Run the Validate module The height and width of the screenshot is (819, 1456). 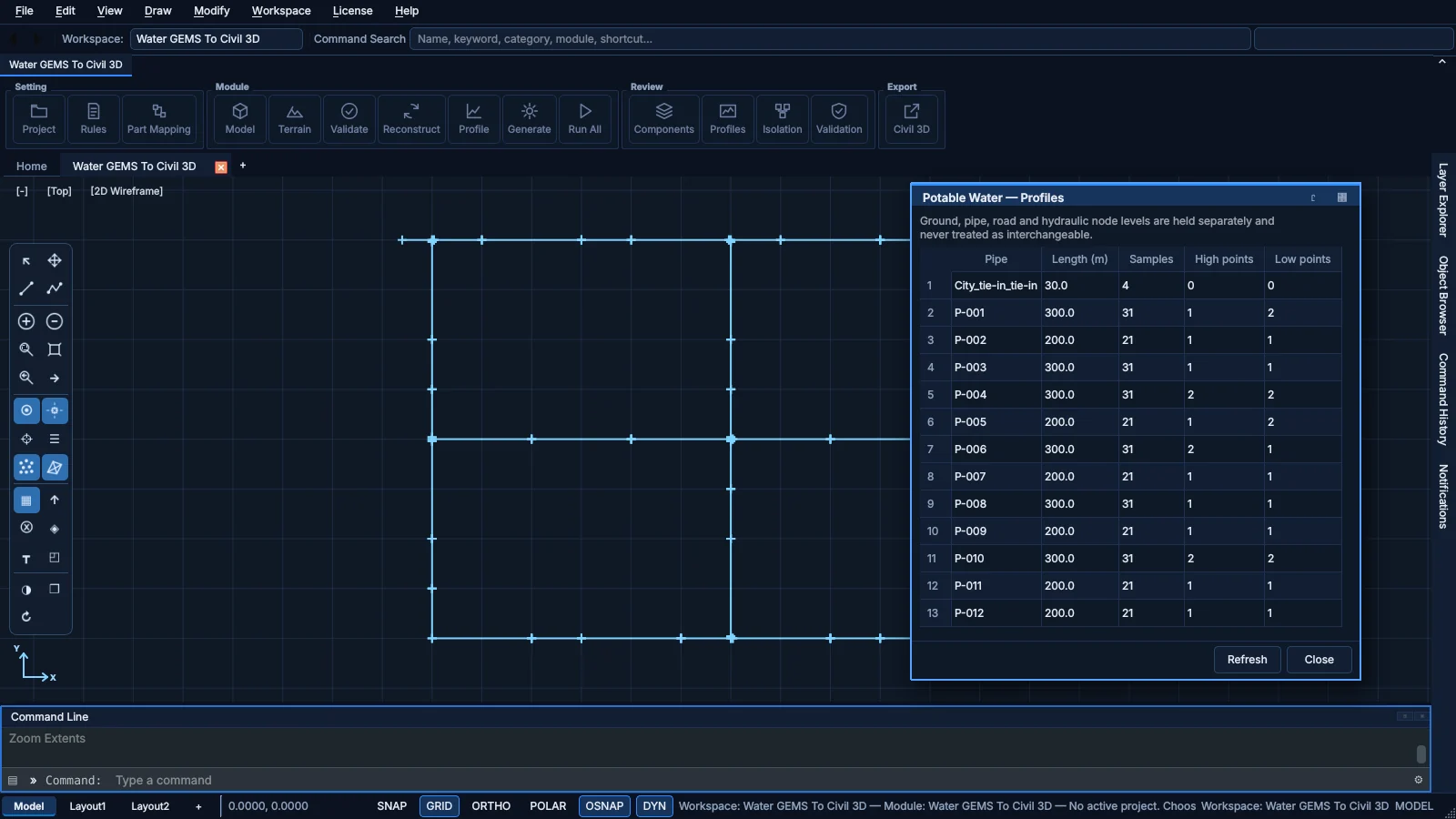coord(349,119)
